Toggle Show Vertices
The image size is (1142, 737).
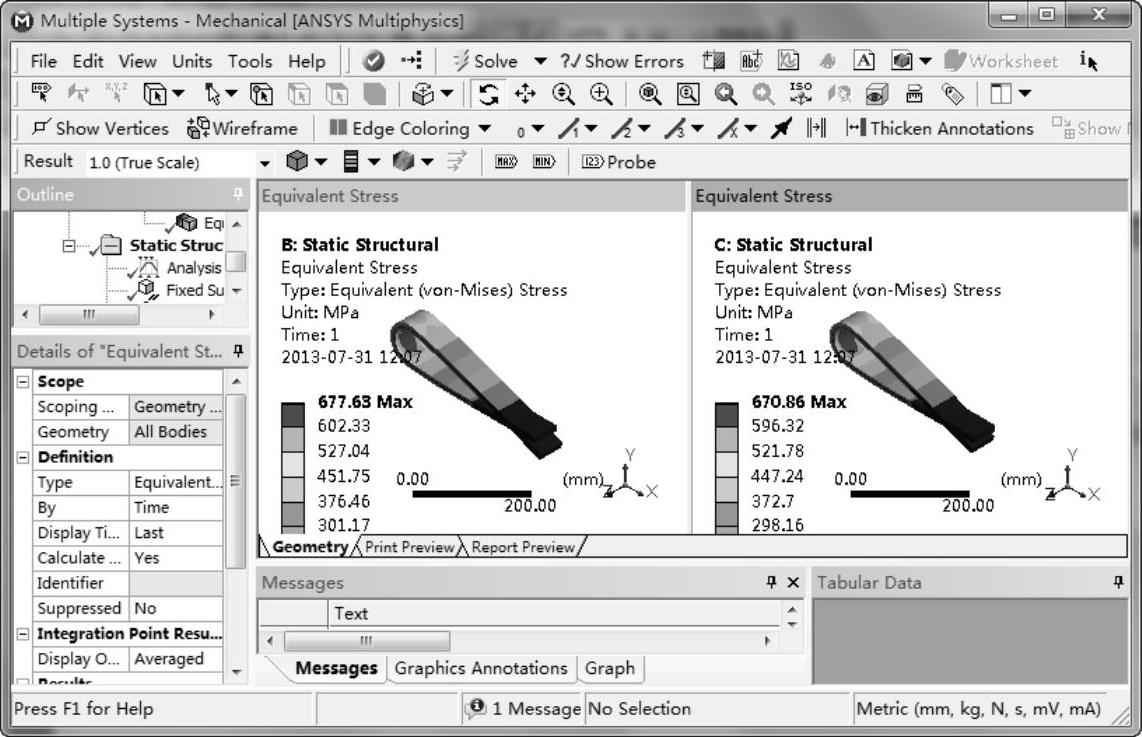(100, 129)
